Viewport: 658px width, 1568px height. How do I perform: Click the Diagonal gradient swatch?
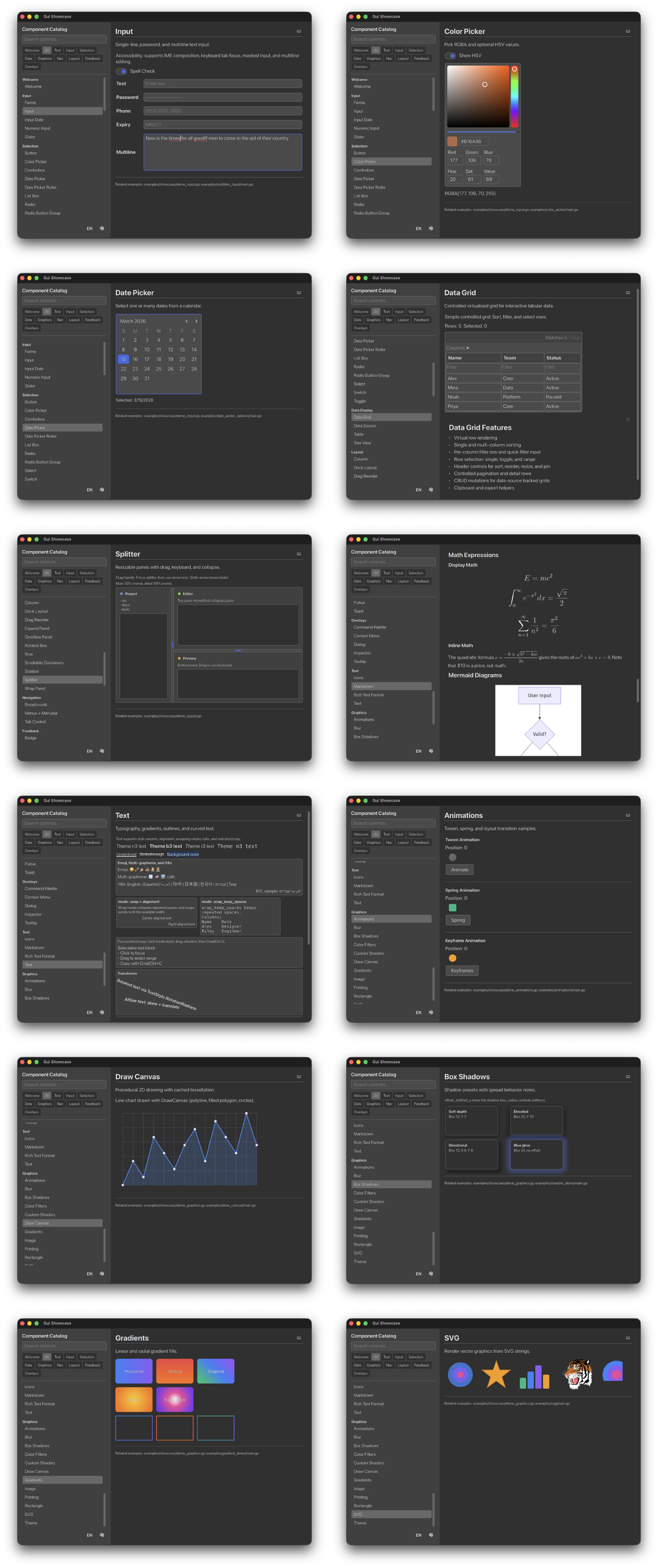[215, 1371]
